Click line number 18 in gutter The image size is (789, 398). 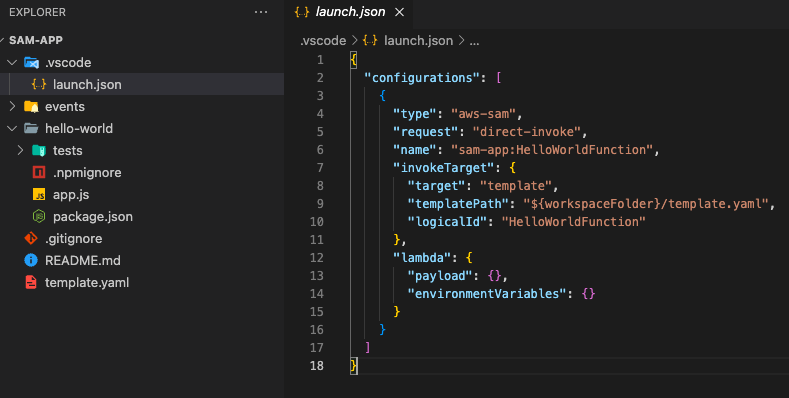(x=317, y=366)
